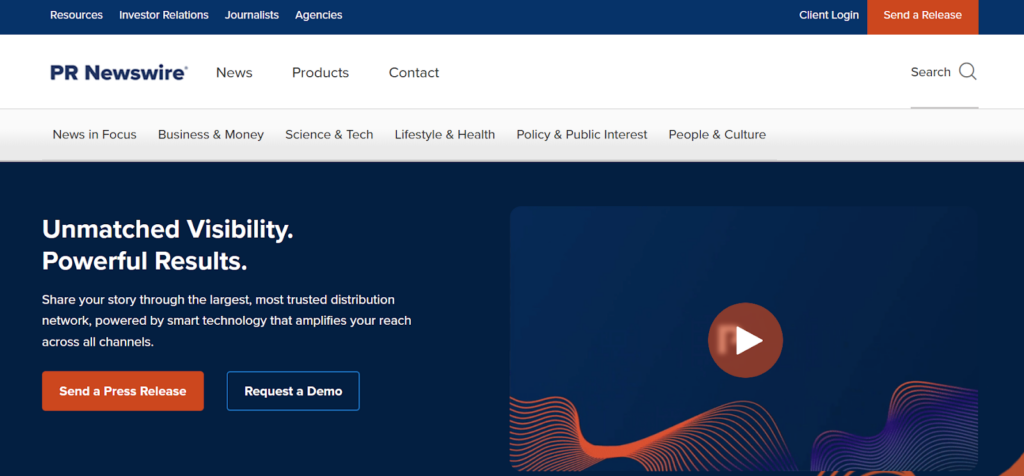Click the search magnifying glass icon
Image resolution: width=1024 pixels, height=476 pixels.
pyautogui.click(x=967, y=72)
